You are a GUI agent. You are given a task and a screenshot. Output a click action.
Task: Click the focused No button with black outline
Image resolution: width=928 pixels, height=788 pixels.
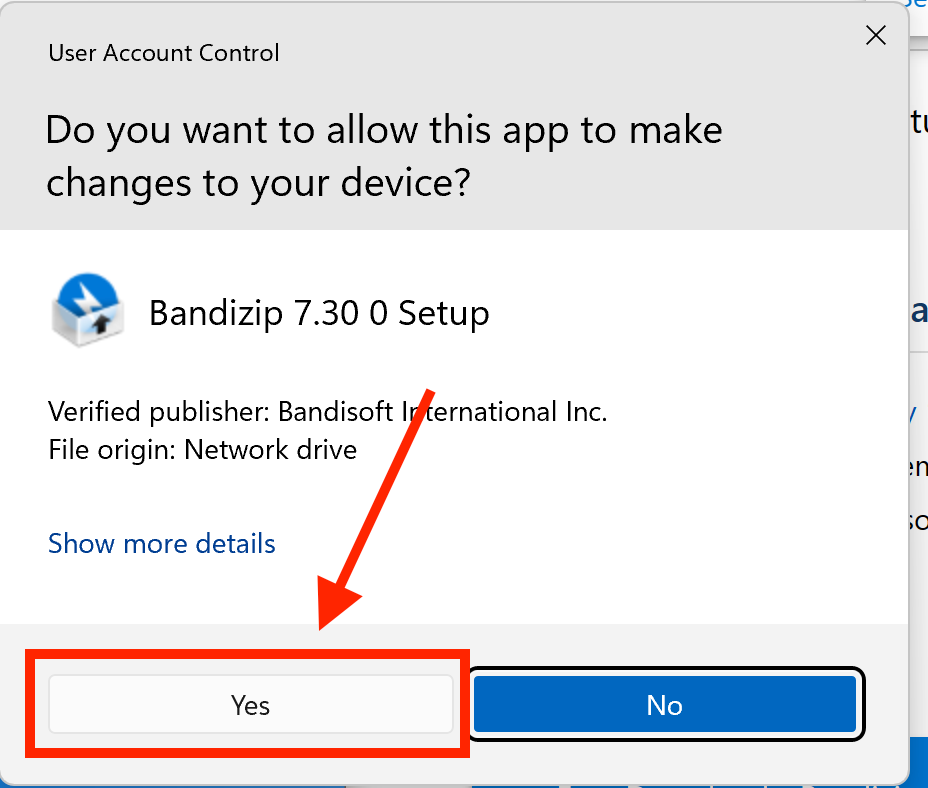pos(664,705)
